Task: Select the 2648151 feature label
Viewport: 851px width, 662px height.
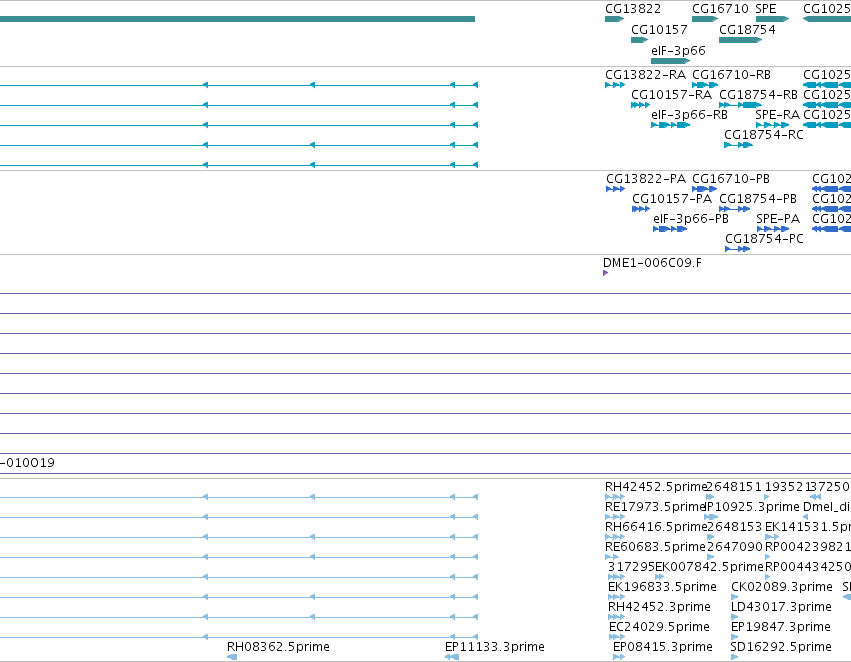Action: coord(734,487)
